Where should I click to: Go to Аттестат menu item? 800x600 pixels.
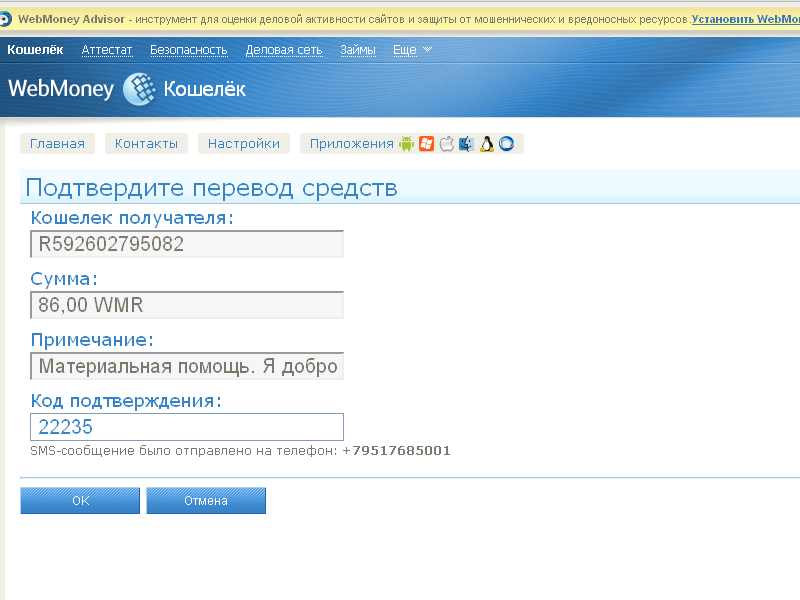pos(107,50)
